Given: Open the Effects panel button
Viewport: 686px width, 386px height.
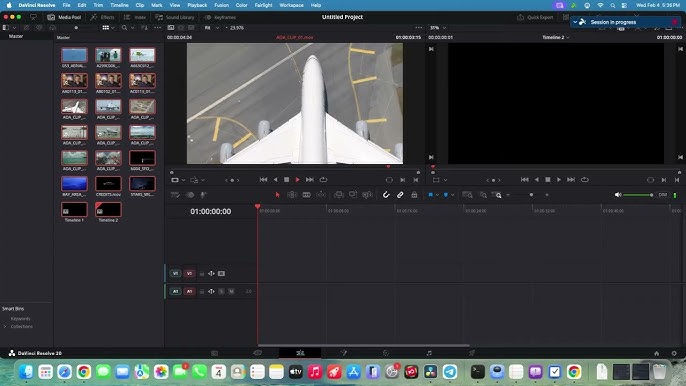Looking at the screenshot, I should [x=102, y=17].
